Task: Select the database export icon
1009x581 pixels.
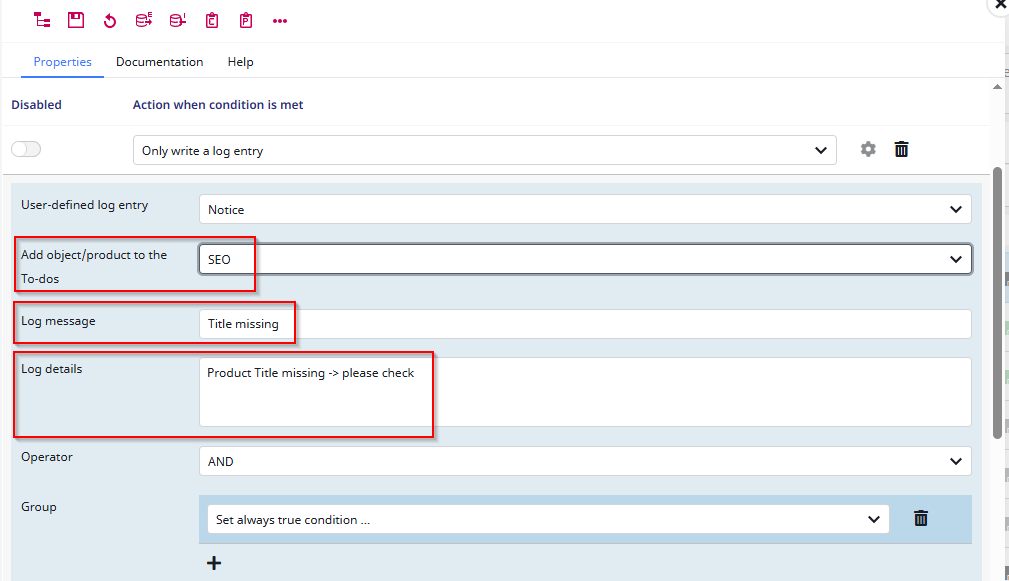Action: tap(143, 19)
